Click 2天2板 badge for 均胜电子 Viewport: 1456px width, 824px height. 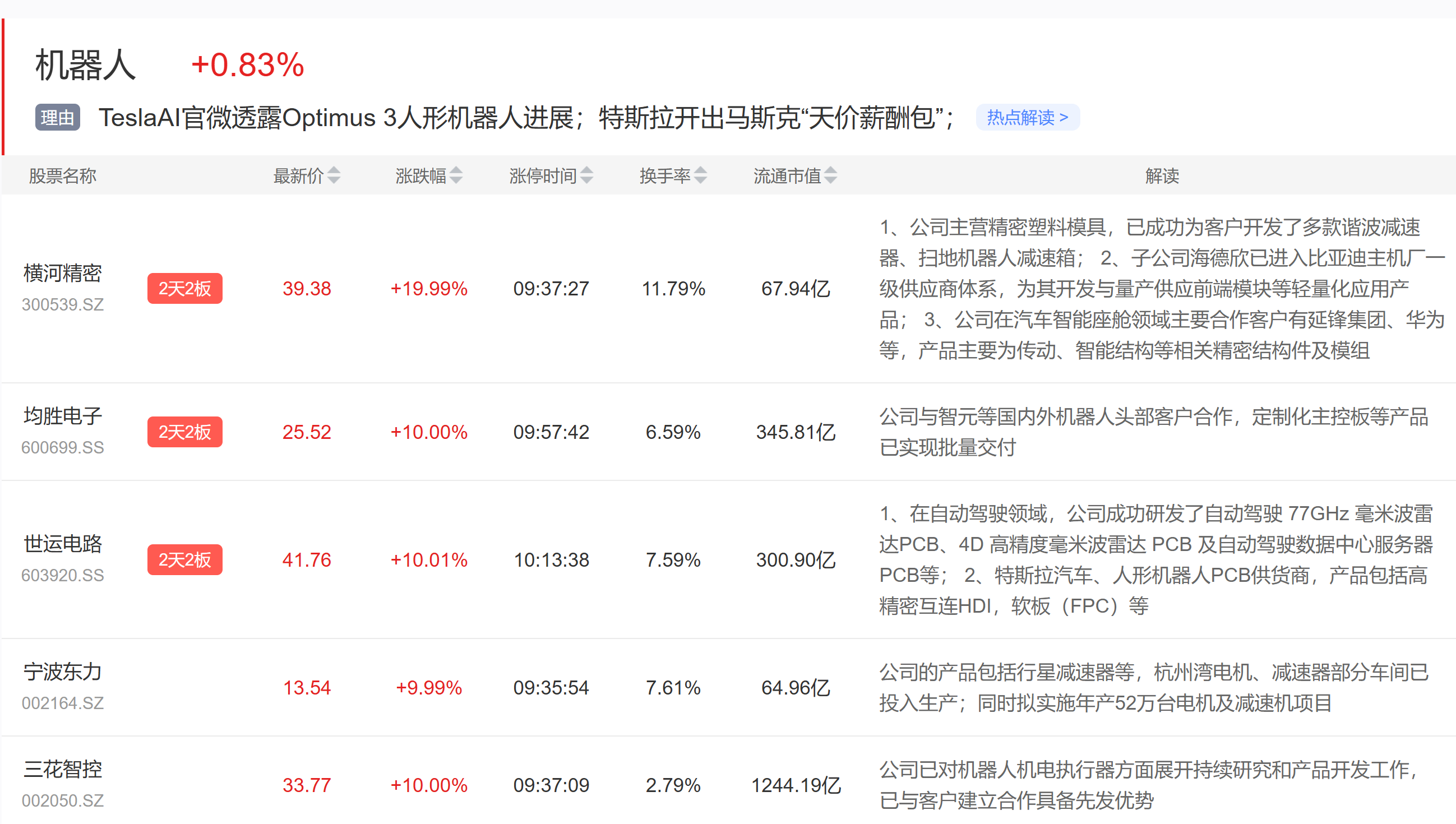pyautogui.click(x=185, y=432)
